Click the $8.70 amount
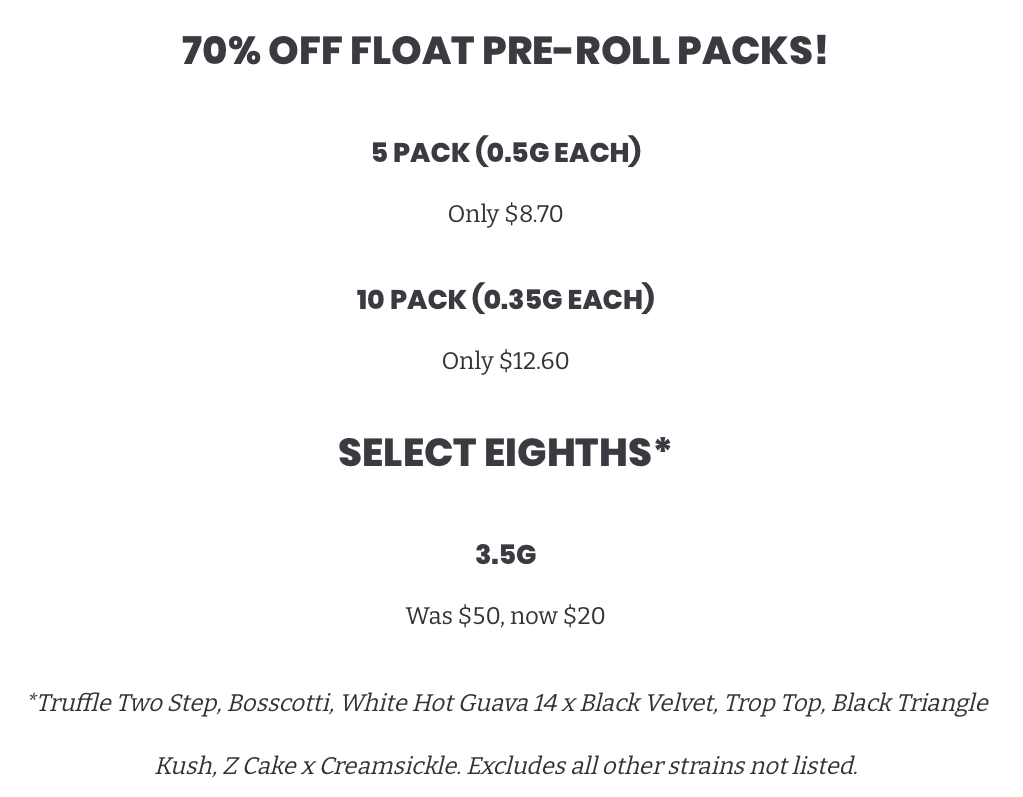This screenshot has height=797, width=1023. coord(534,214)
